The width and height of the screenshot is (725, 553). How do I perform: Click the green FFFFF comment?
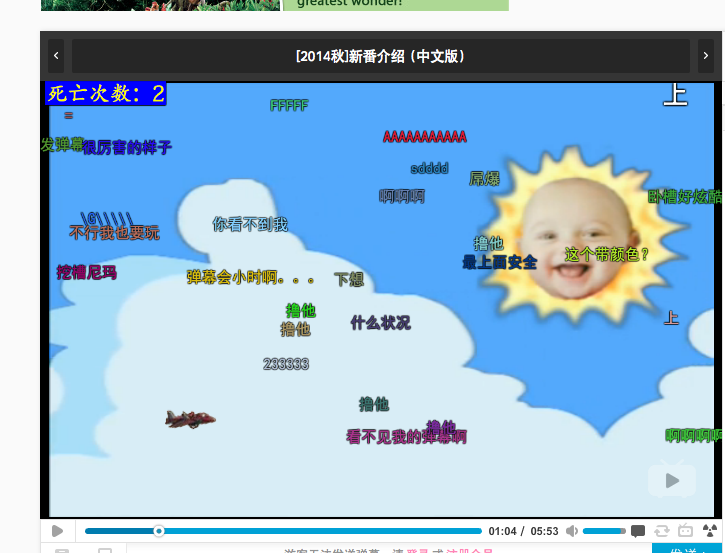(289, 105)
